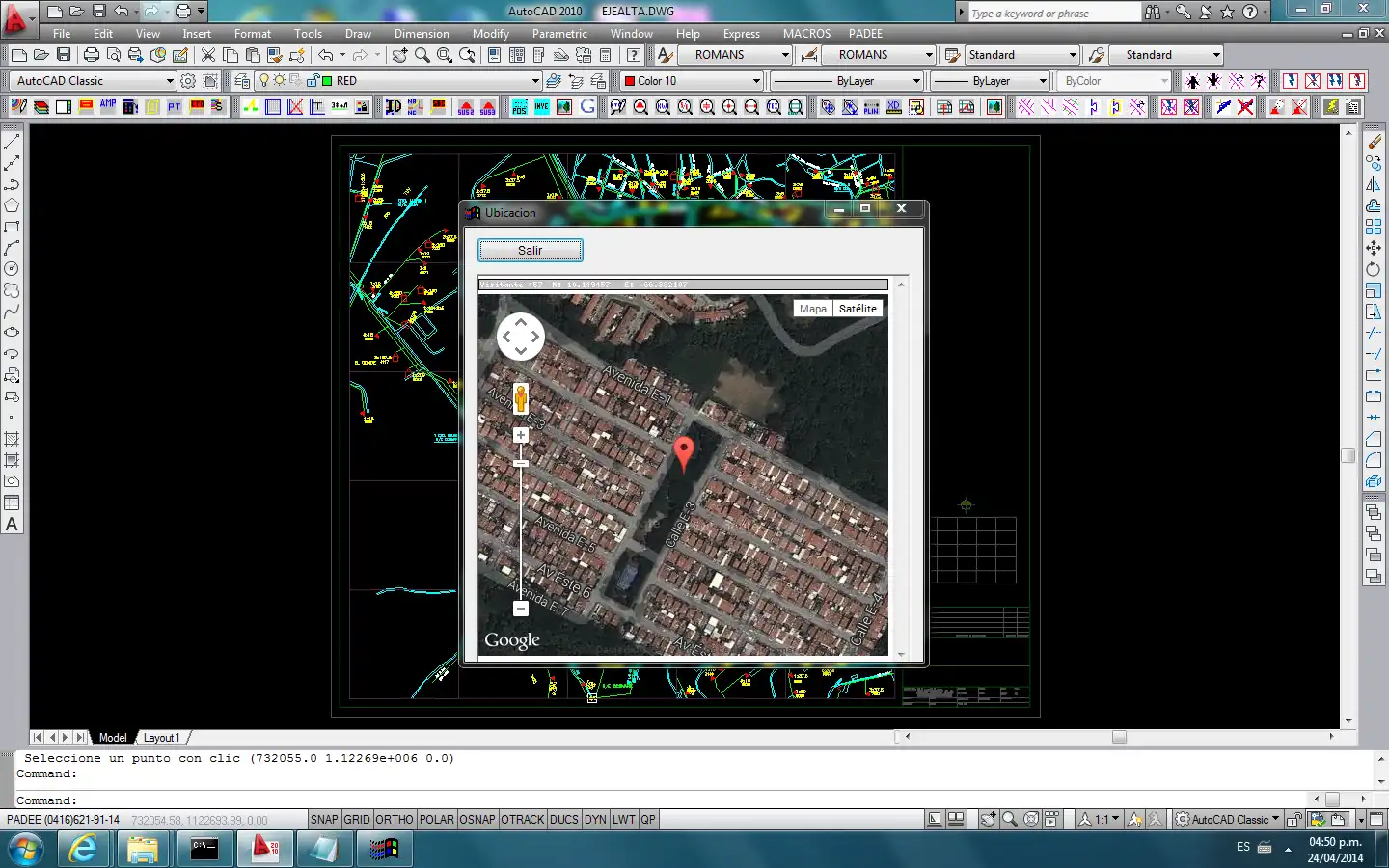Toggle OSNAP in status bar
This screenshot has height=868, width=1389.
[477, 820]
